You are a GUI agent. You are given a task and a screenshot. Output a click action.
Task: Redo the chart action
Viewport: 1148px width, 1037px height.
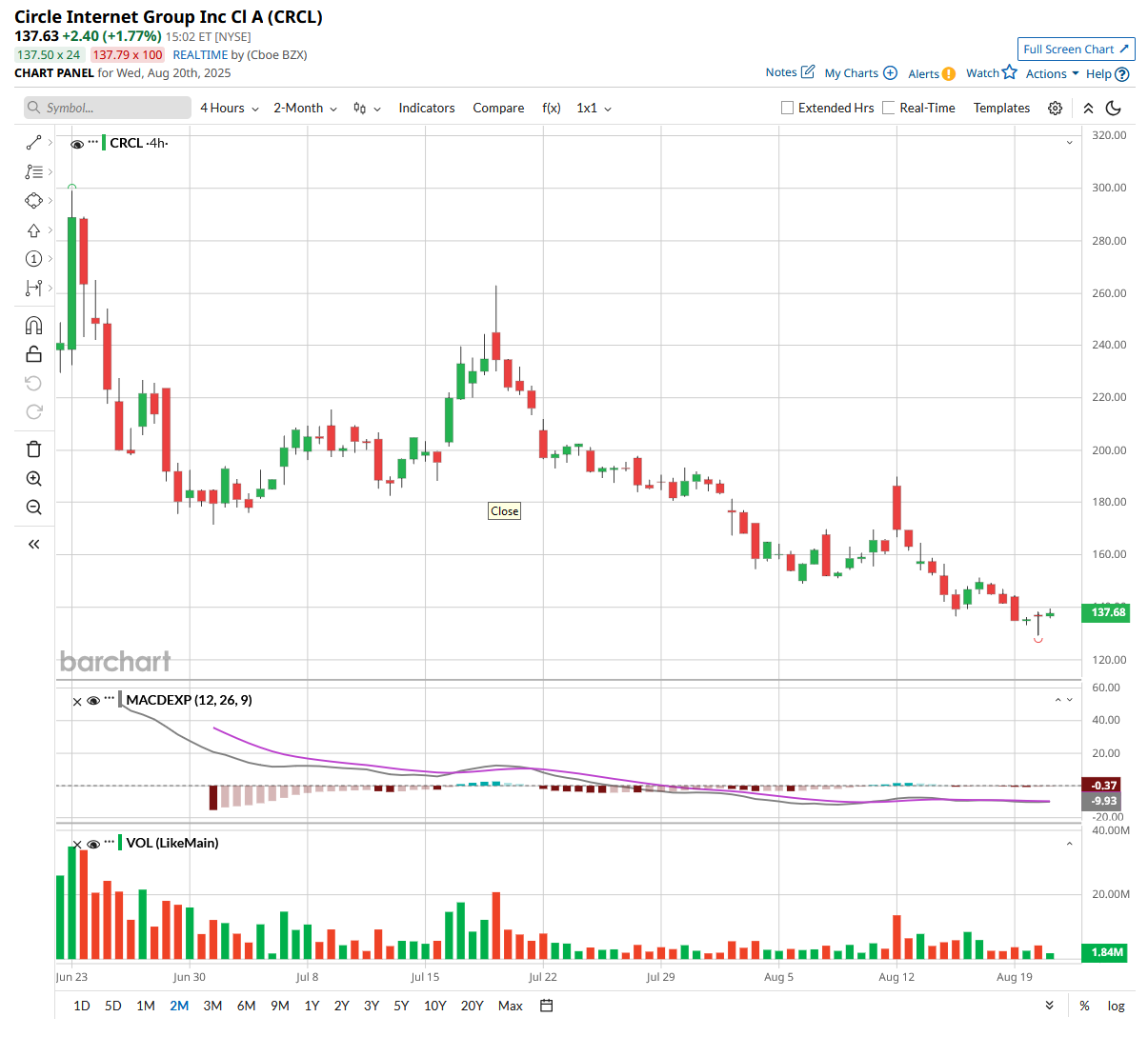pos(33,411)
